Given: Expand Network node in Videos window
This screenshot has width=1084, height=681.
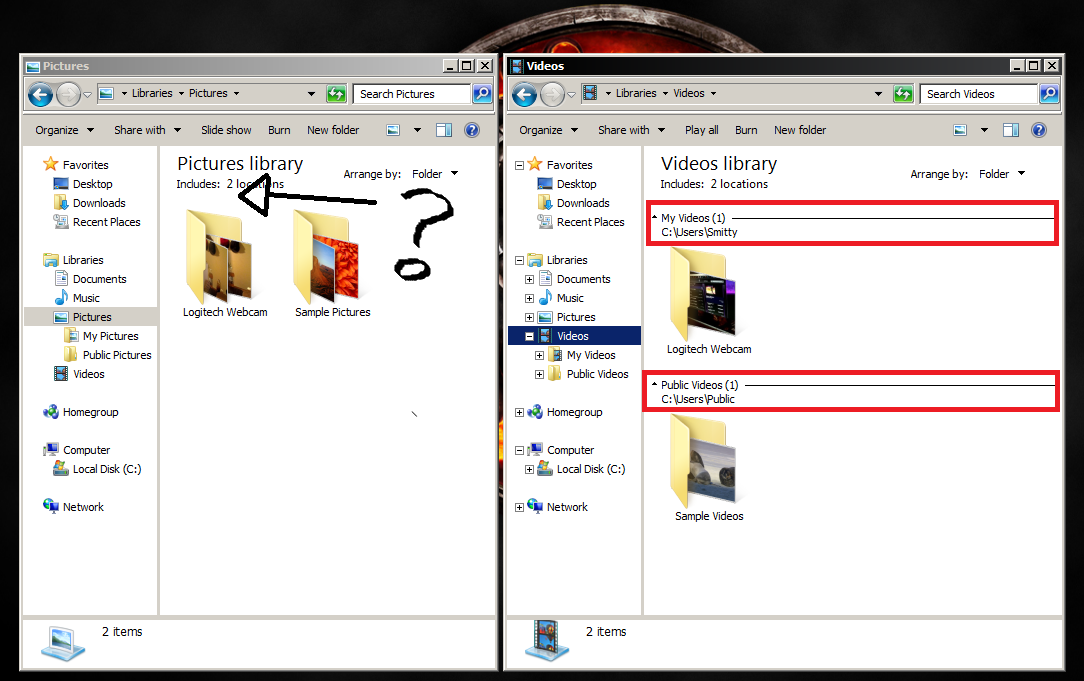Looking at the screenshot, I should point(519,507).
